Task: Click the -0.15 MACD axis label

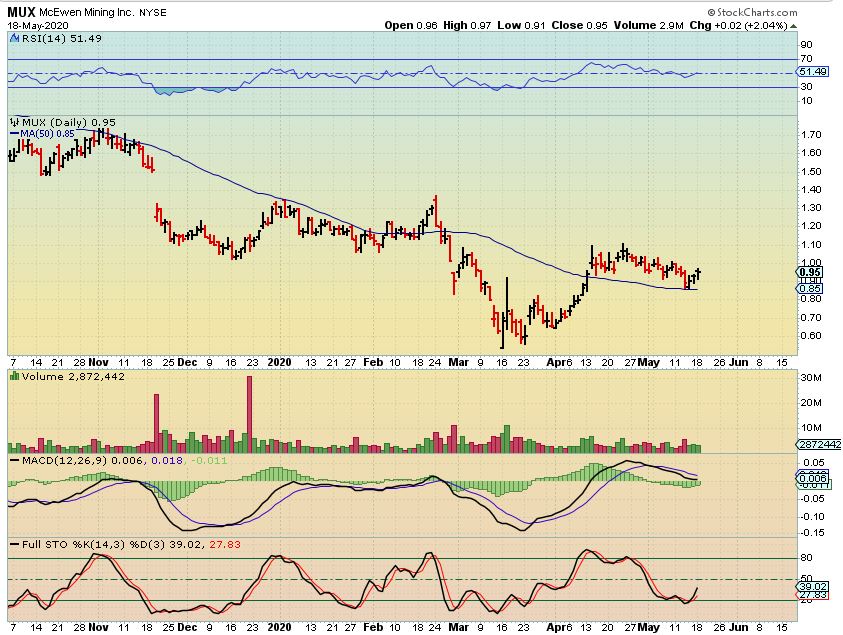Action: point(812,533)
